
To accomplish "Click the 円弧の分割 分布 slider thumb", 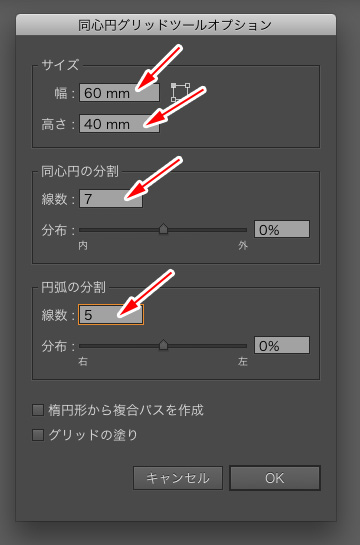I will click(x=163, y=345).
